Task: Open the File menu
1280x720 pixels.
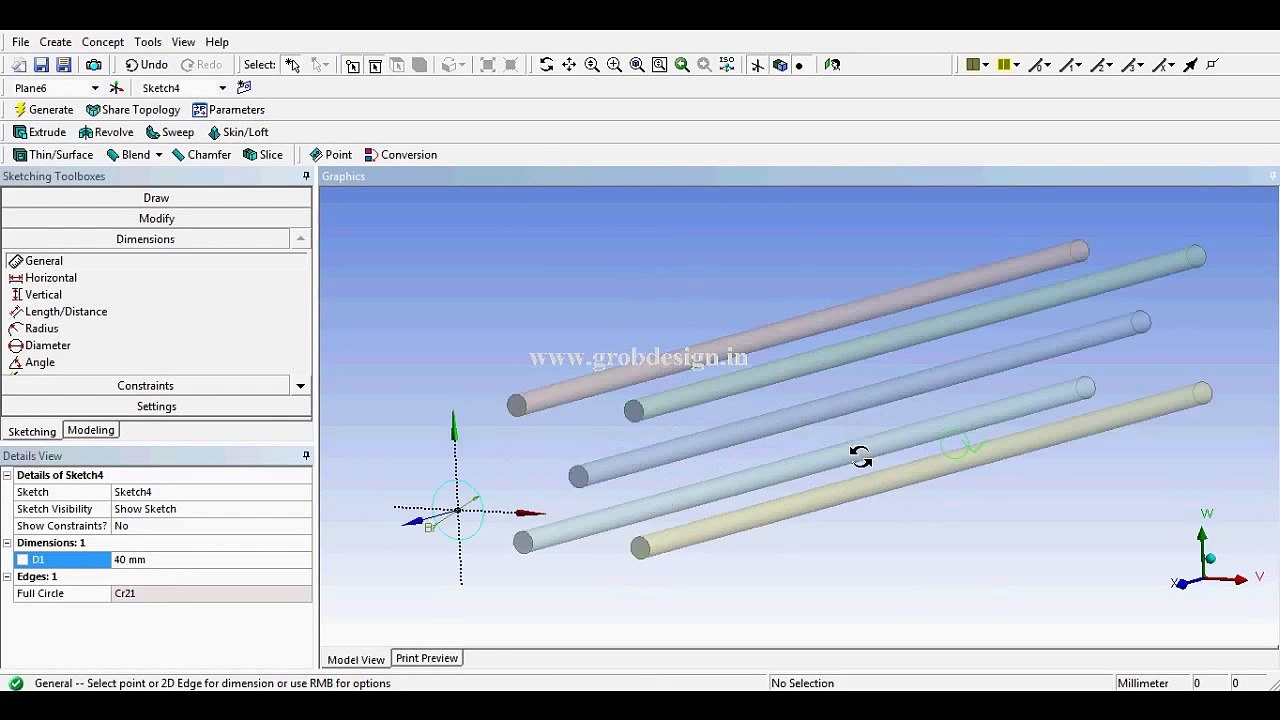Action: 20,42
